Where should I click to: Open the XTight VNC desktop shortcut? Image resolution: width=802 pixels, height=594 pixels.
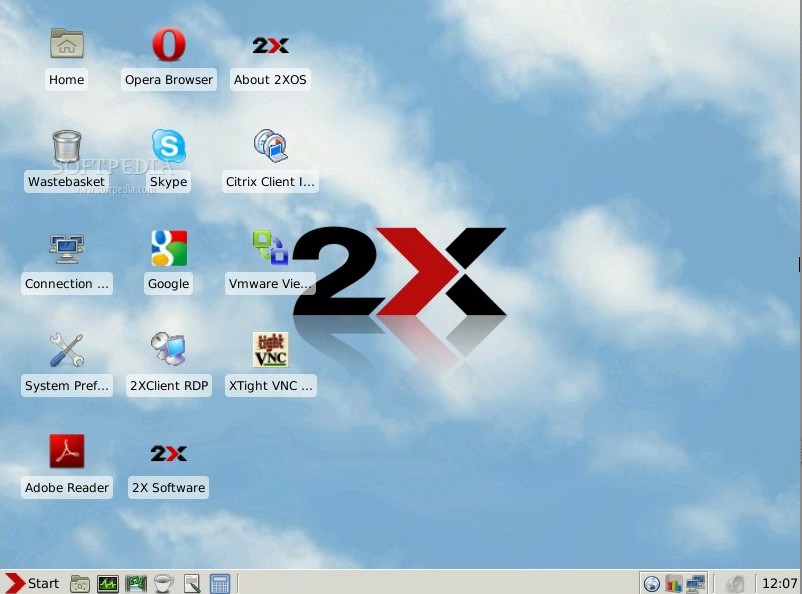tap(271, 350)
